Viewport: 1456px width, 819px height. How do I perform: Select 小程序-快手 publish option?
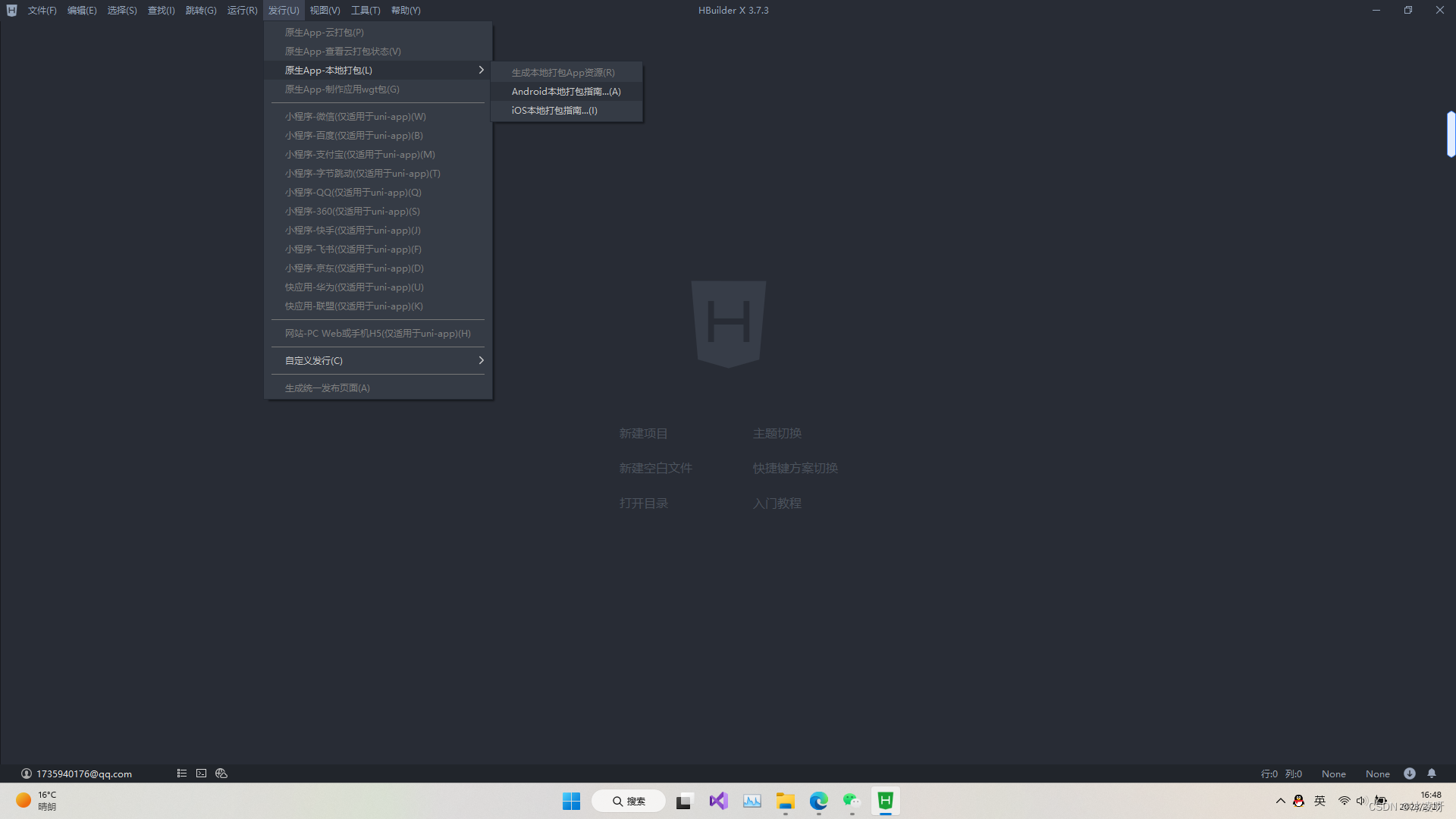378,231
